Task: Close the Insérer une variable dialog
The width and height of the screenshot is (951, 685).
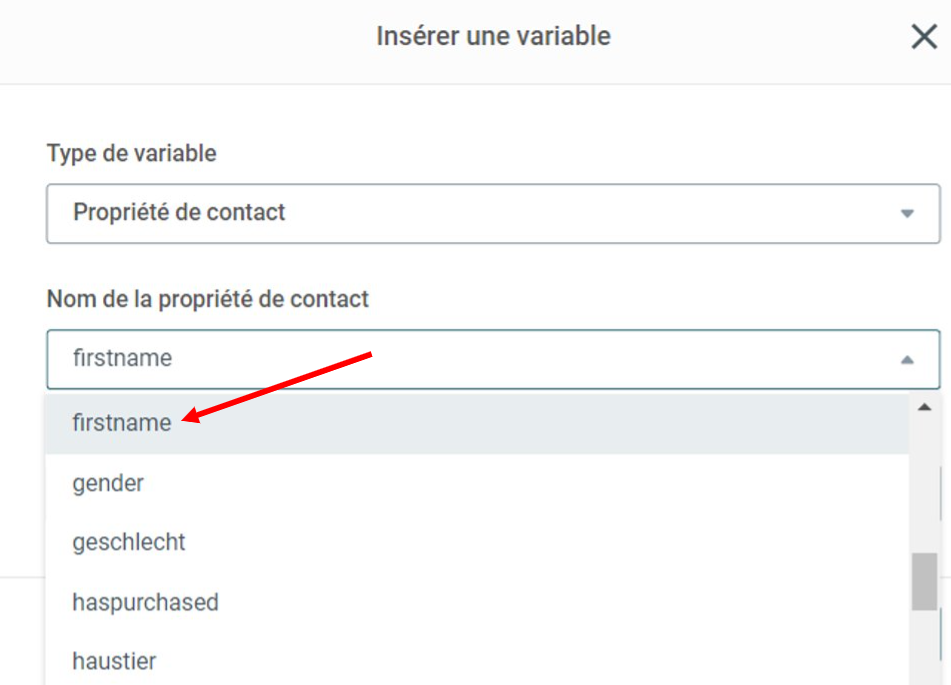Action: pos(924,37)
